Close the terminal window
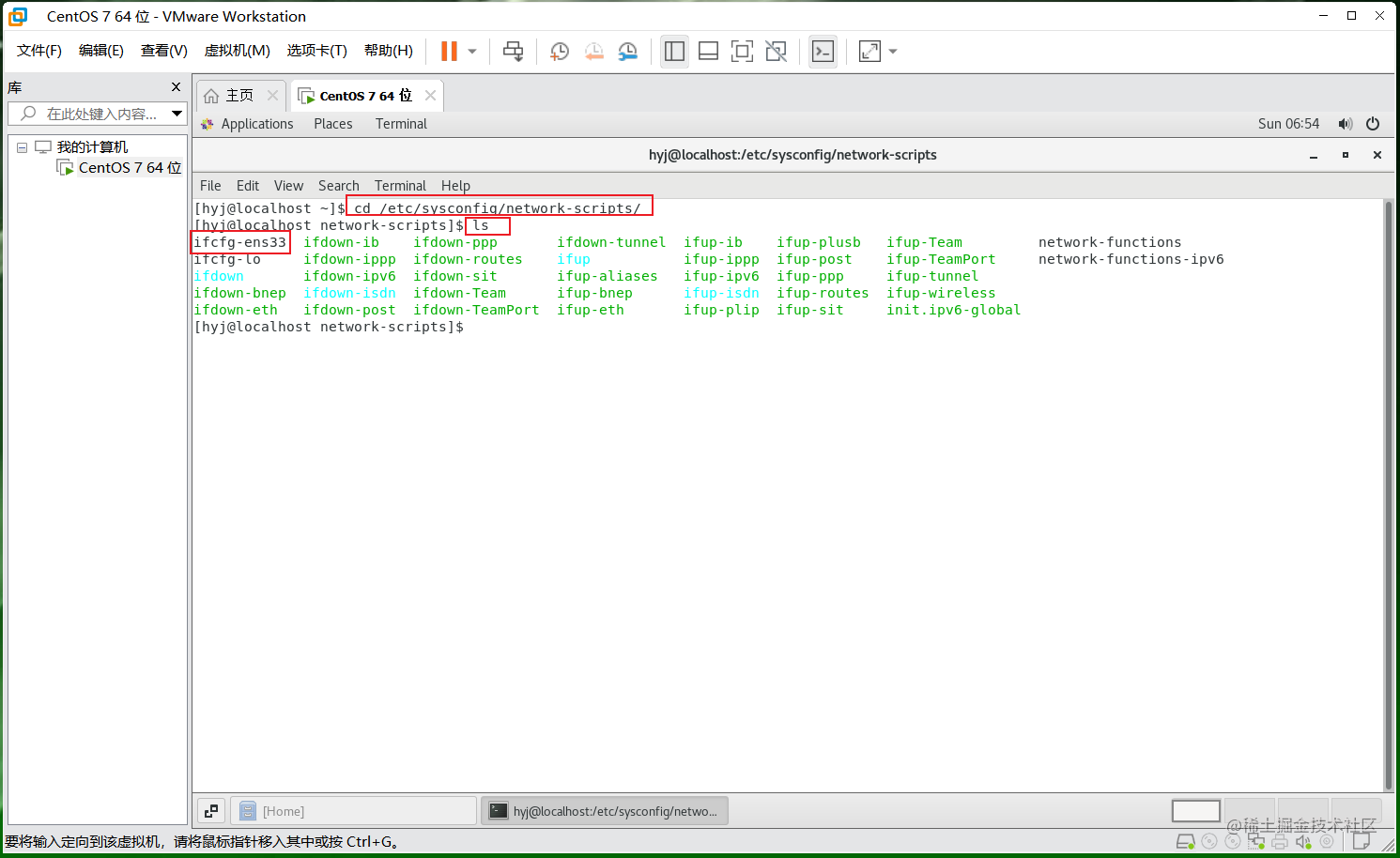Image resolution: width=1400 pixels, height=858 pixels. point(1377,156)
